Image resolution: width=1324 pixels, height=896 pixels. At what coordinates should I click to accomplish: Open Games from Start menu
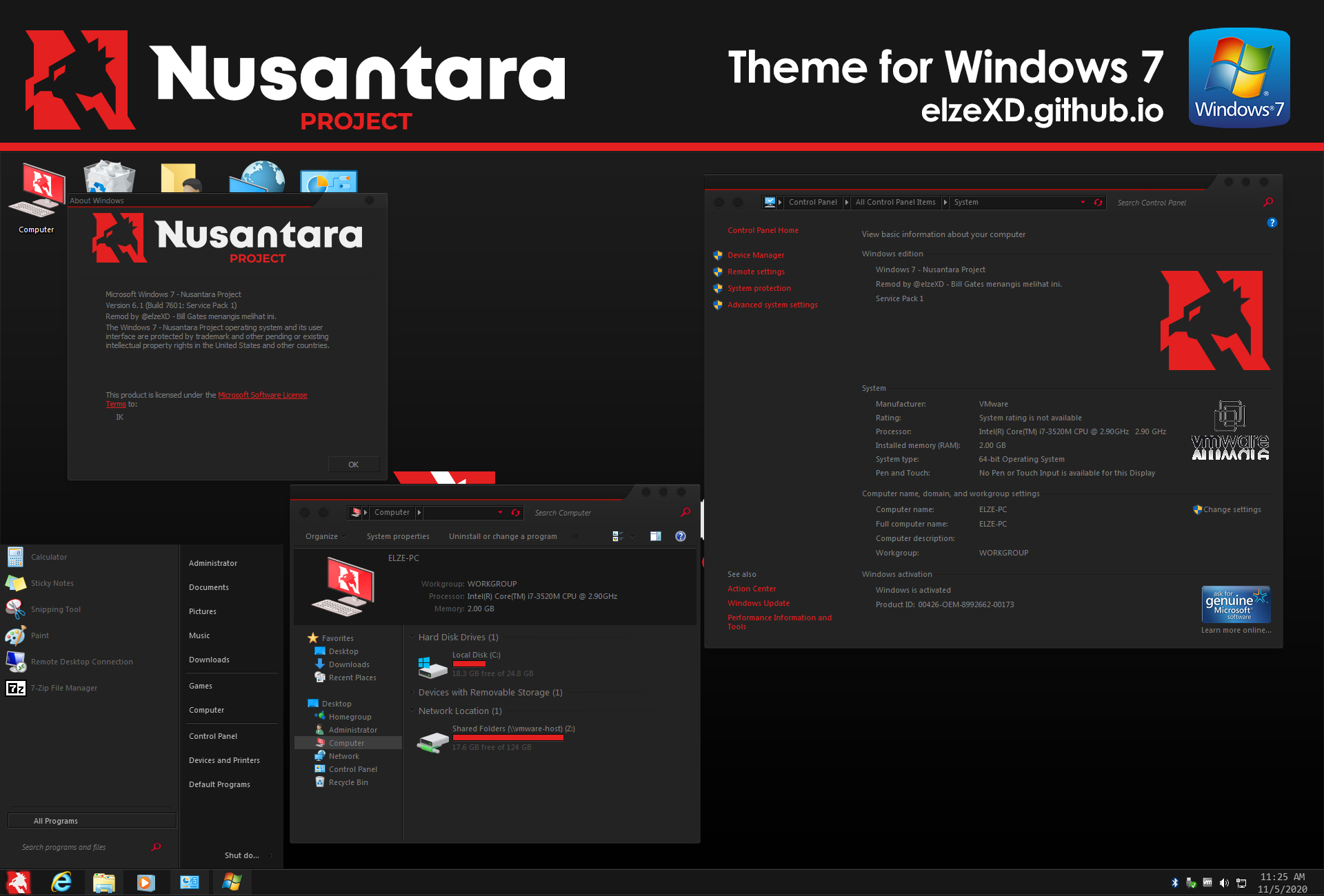click(201, 686)
